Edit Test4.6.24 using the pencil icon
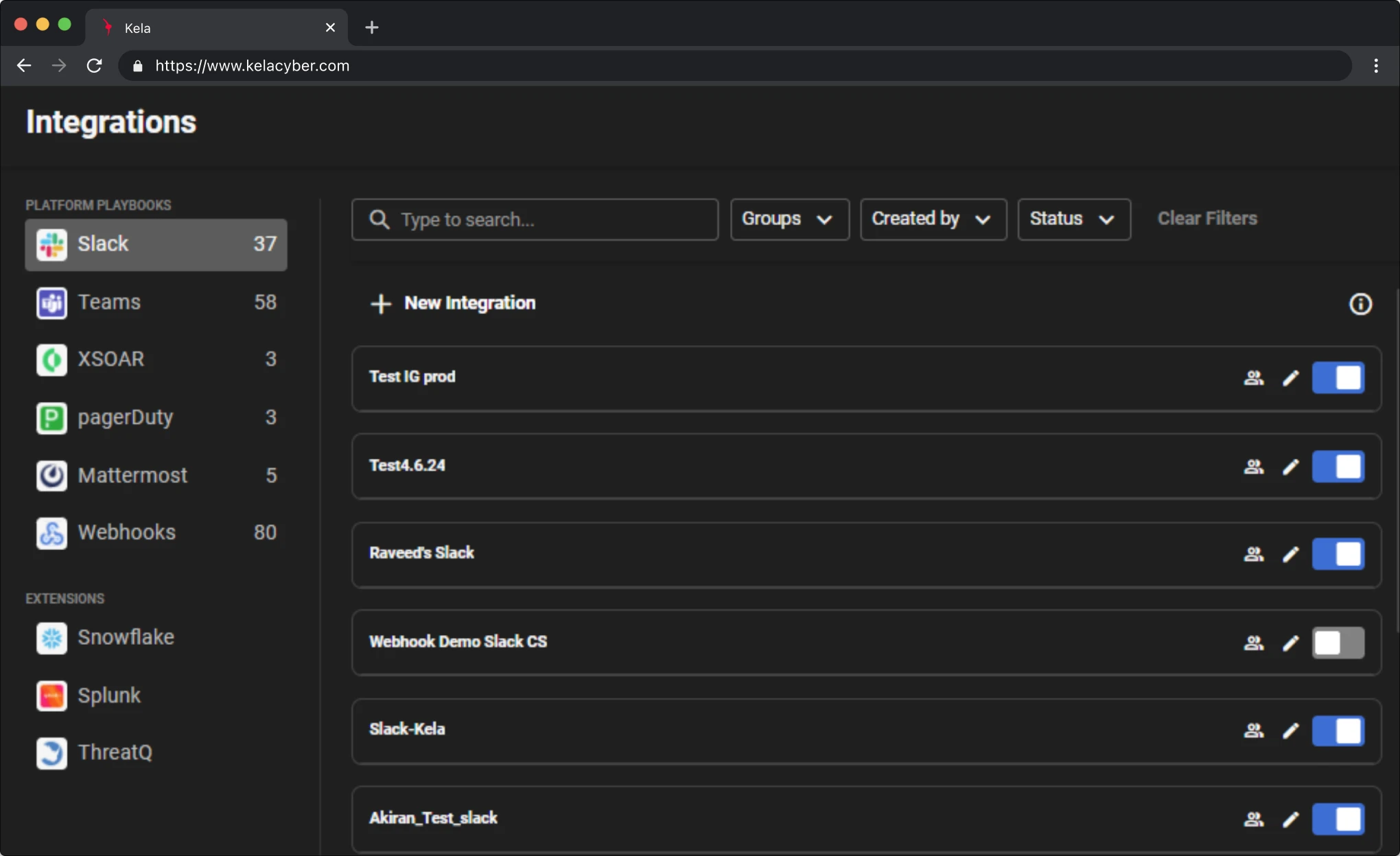 coord(1291,467)
